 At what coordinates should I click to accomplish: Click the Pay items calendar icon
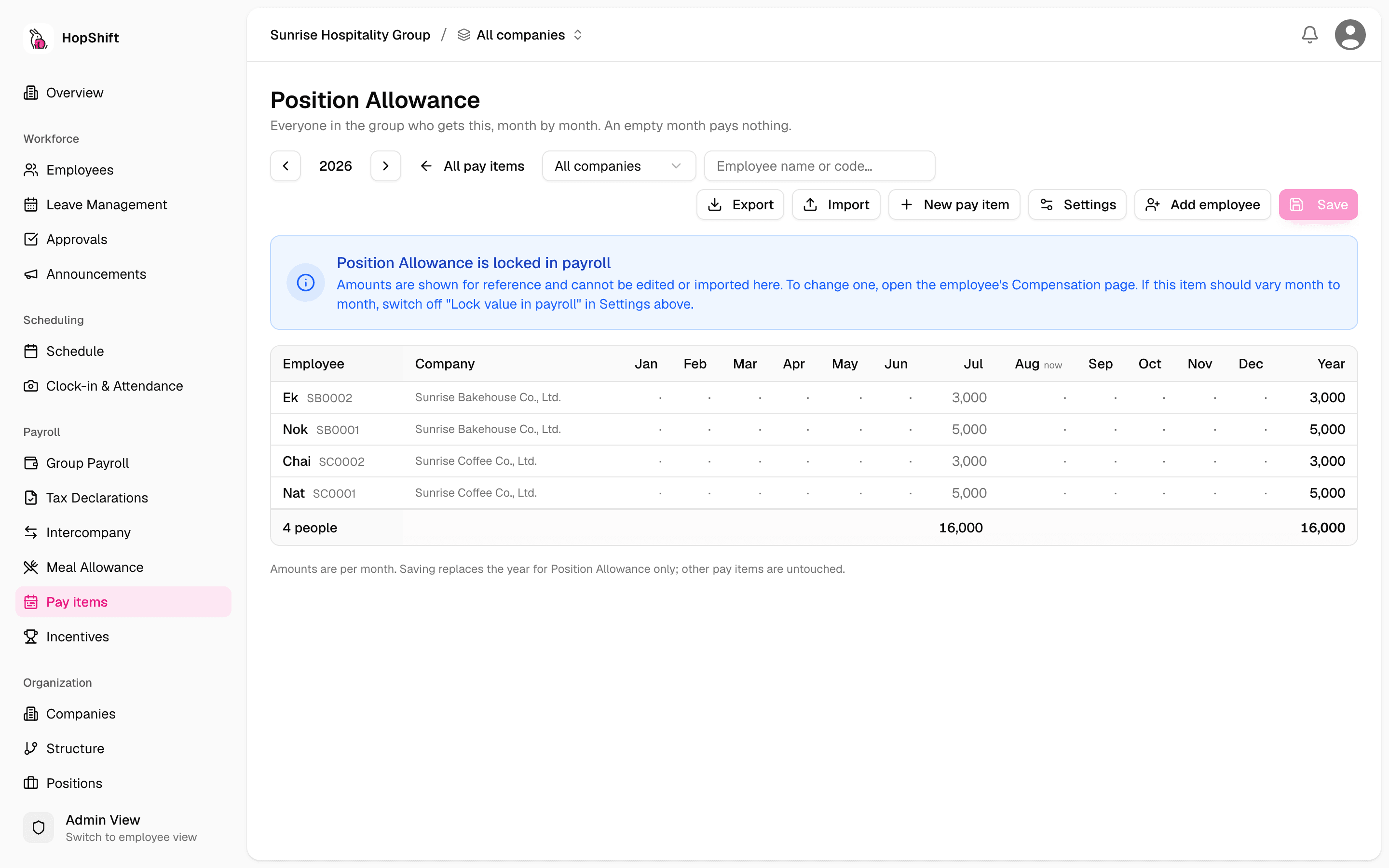click(31, 602)
